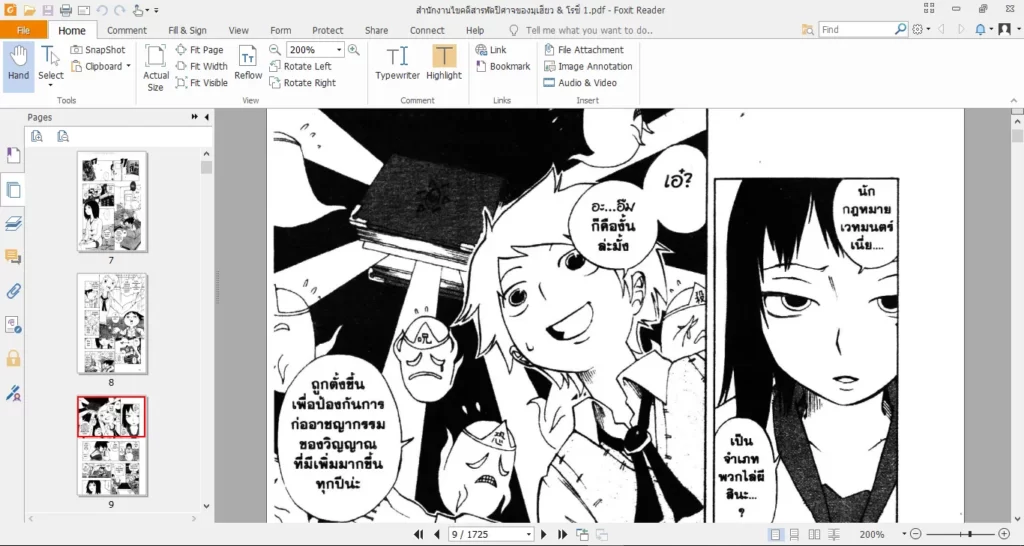
Task: Click File Attachment
Action: pos(583,50)
